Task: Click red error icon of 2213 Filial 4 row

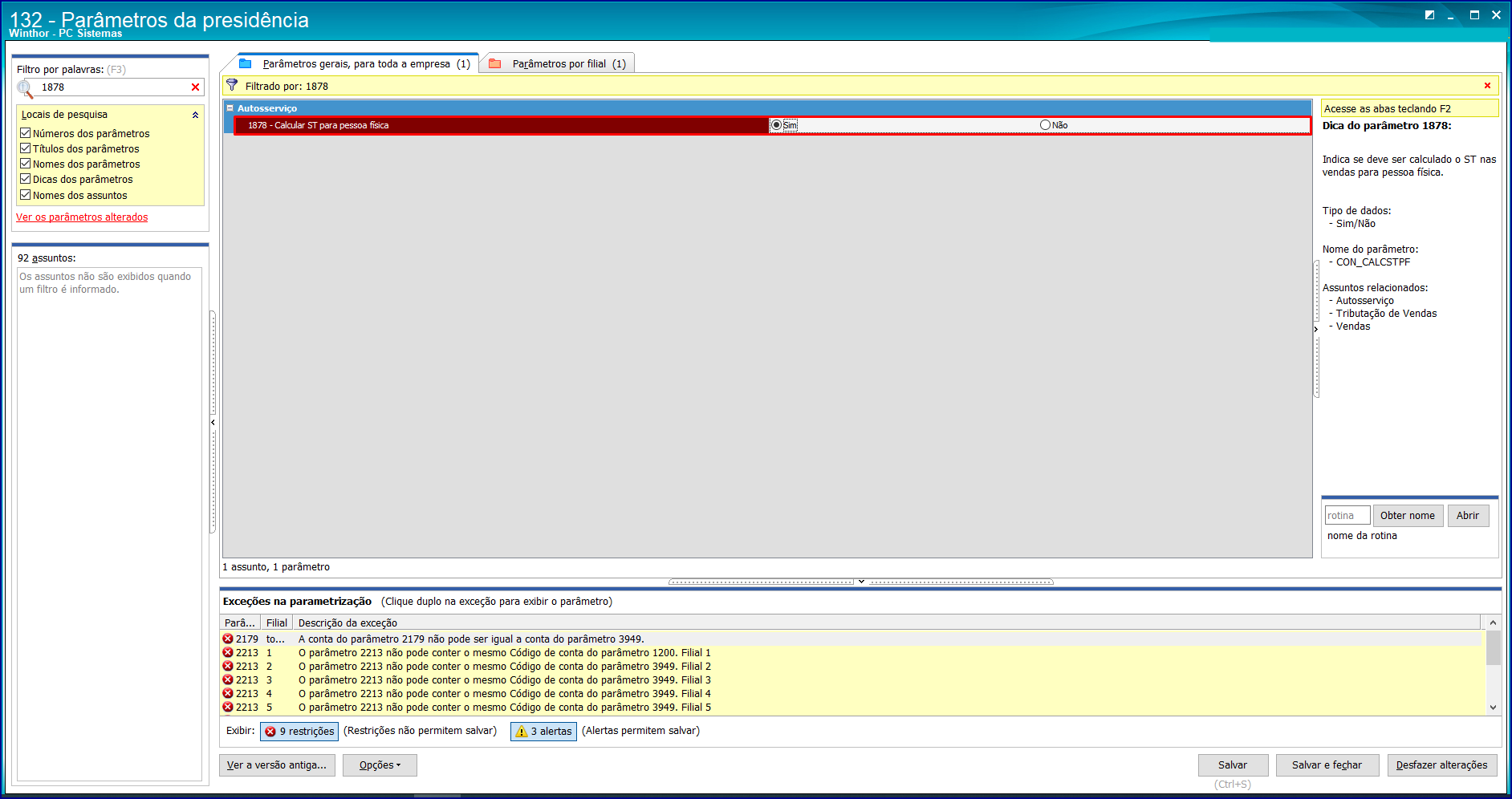Action: tap(228, 693)
